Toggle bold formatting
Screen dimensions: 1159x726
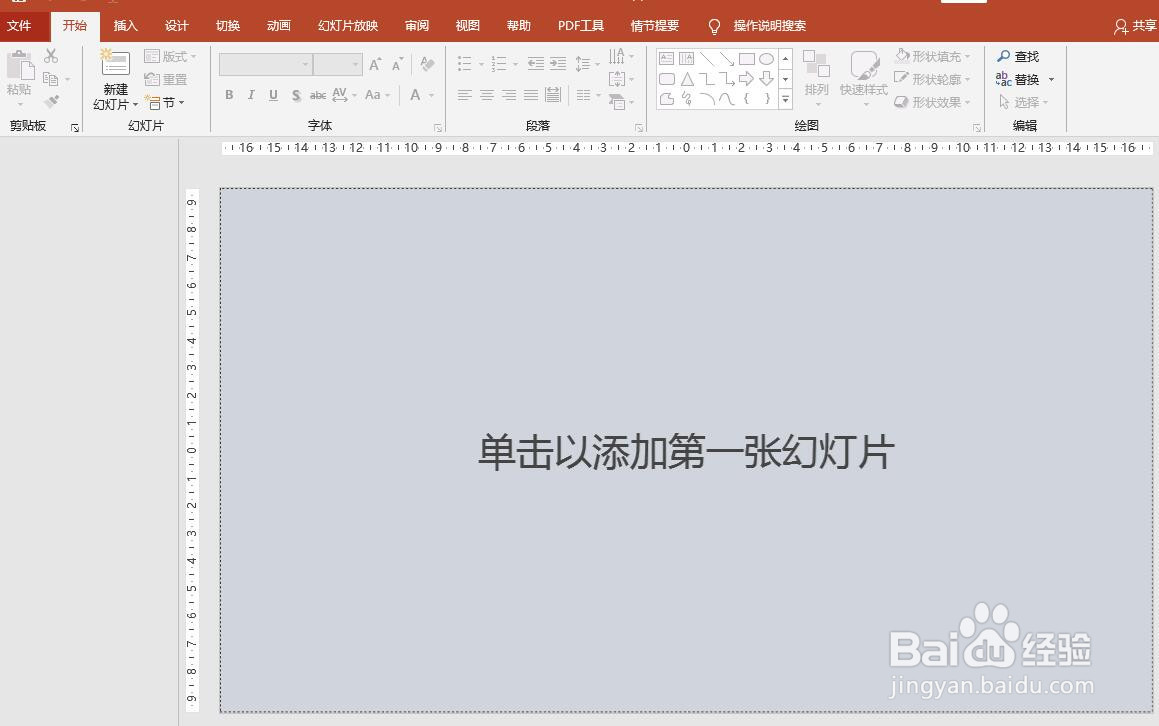click(228, 95)
